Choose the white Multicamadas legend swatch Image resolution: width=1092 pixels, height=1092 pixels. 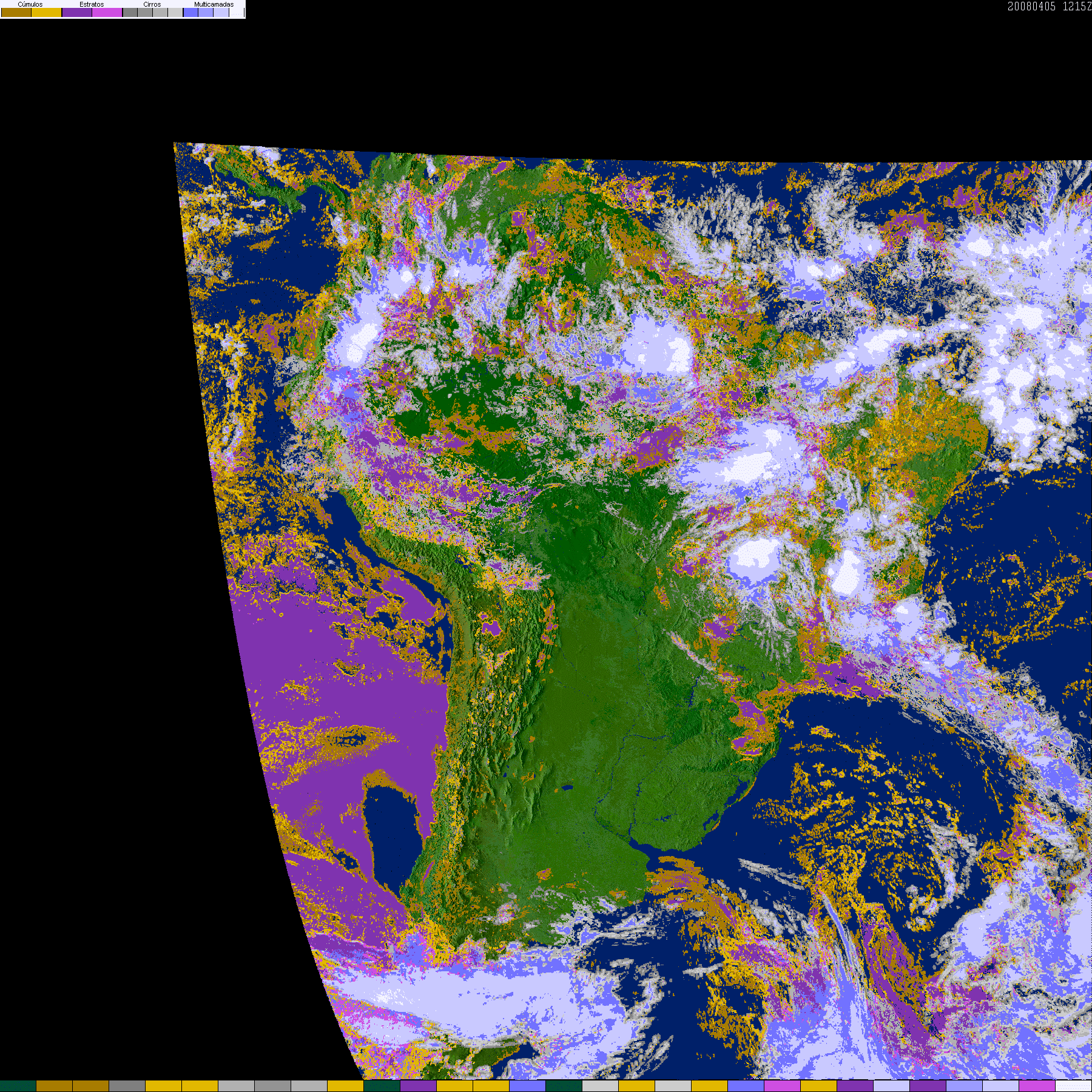[x=236, y=12]
